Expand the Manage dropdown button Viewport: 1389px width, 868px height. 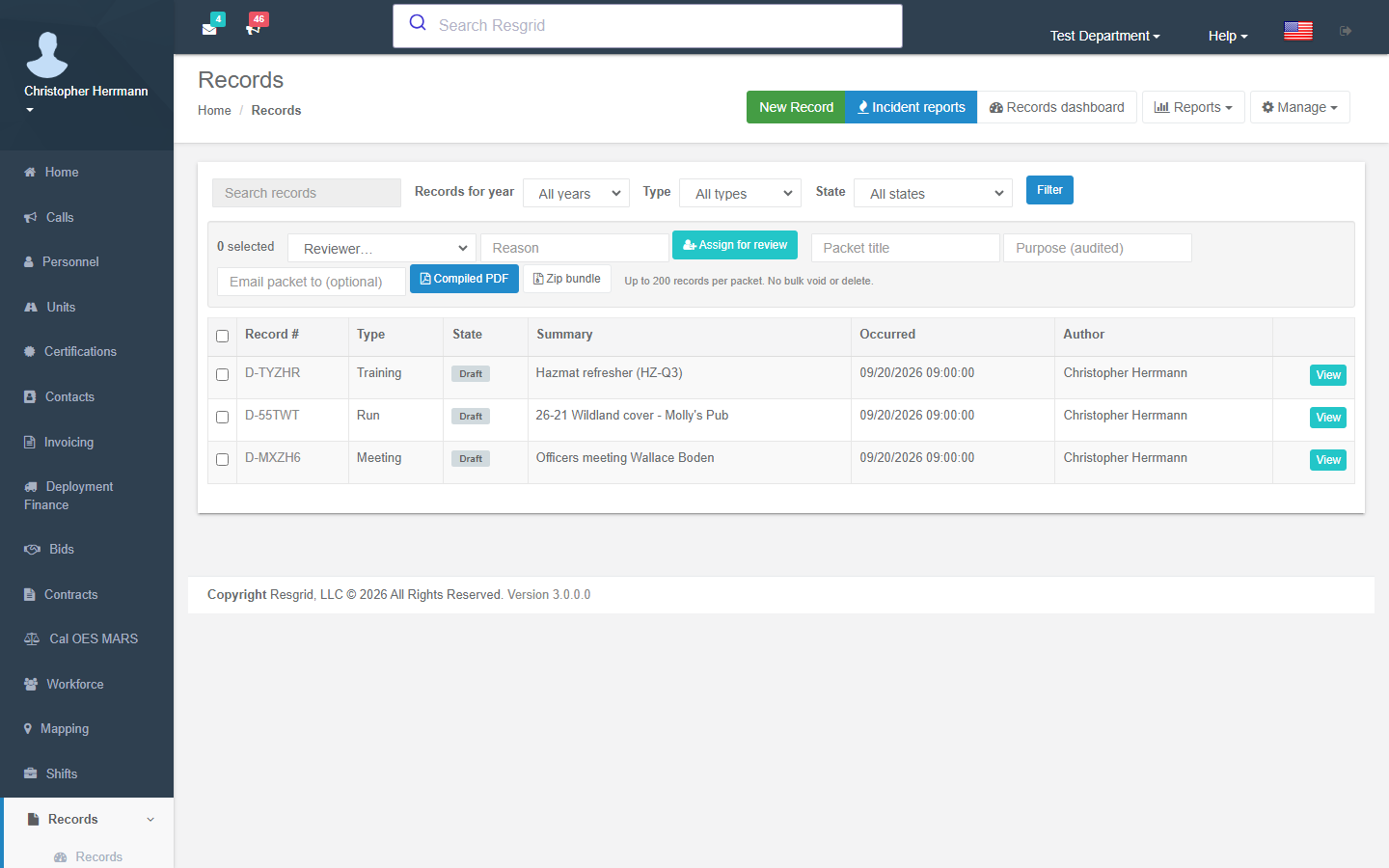click(x=1299, y=107)
